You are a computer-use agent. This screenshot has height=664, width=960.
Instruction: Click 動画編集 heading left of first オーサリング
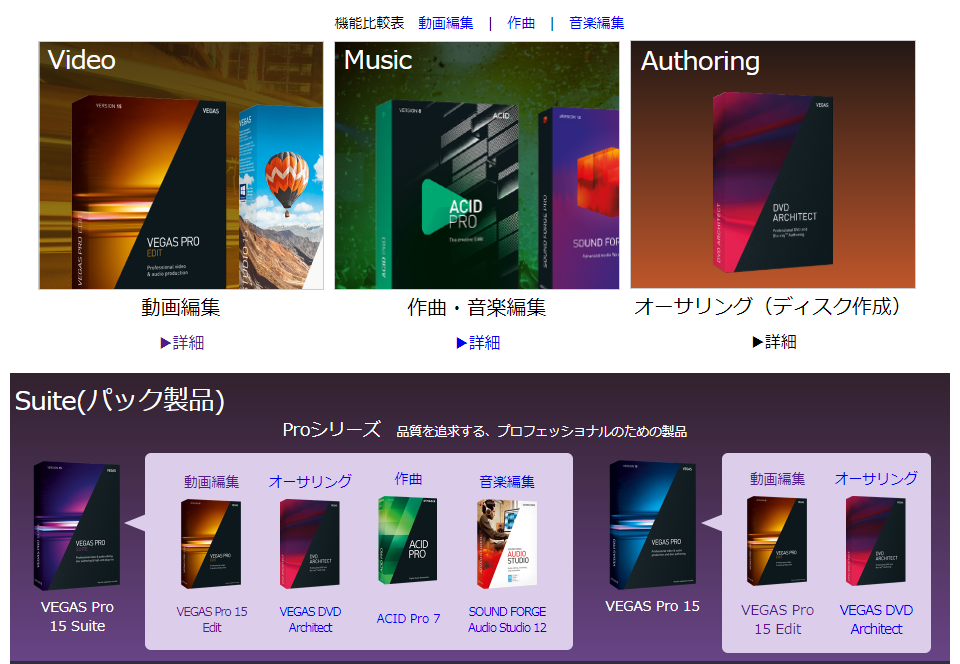click(211, 482)
